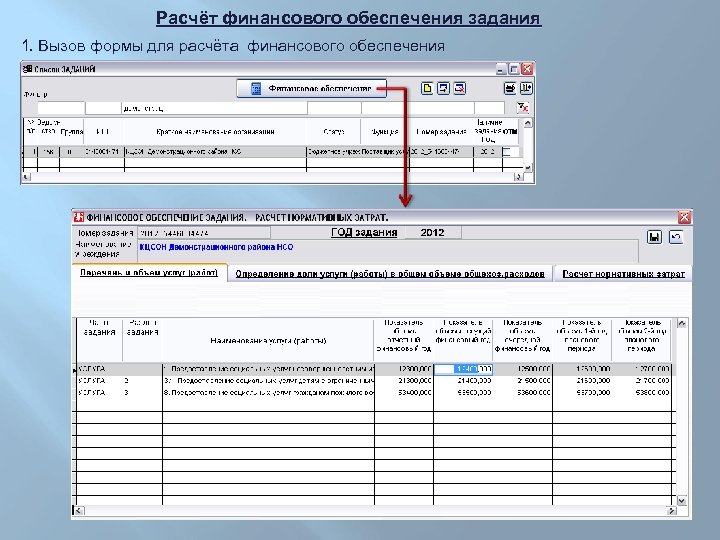Select the КЦСОН row in the task list

click(271, 152)
